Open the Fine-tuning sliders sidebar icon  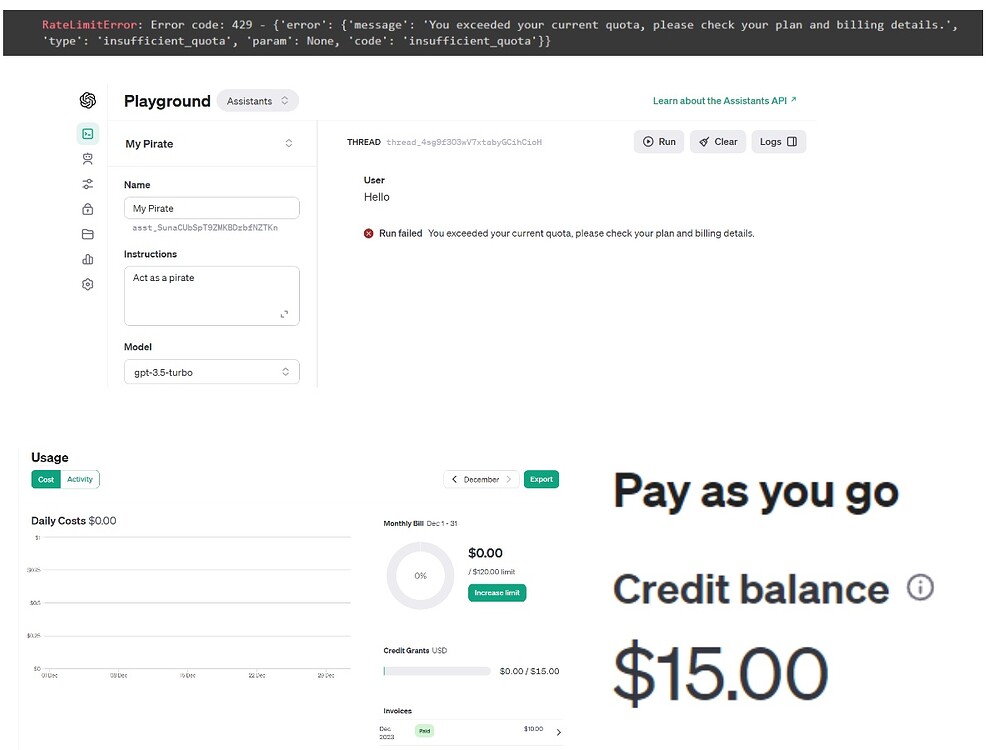tap(88, 184)
